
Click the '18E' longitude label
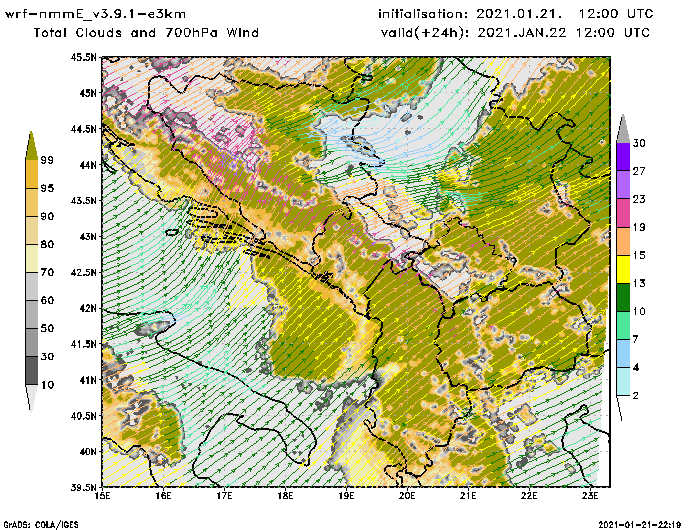[x=285, y=496]
